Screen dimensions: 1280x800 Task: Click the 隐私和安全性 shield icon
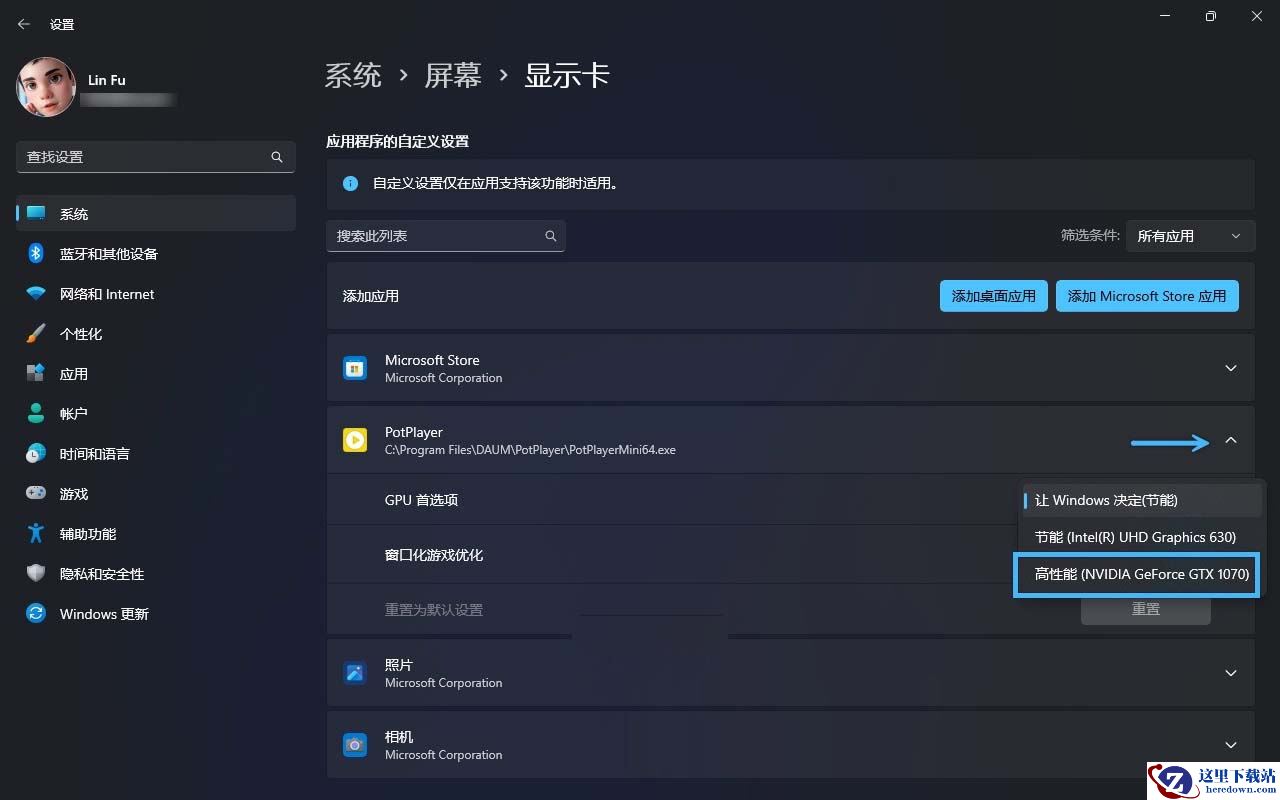(x=36, y=574)
